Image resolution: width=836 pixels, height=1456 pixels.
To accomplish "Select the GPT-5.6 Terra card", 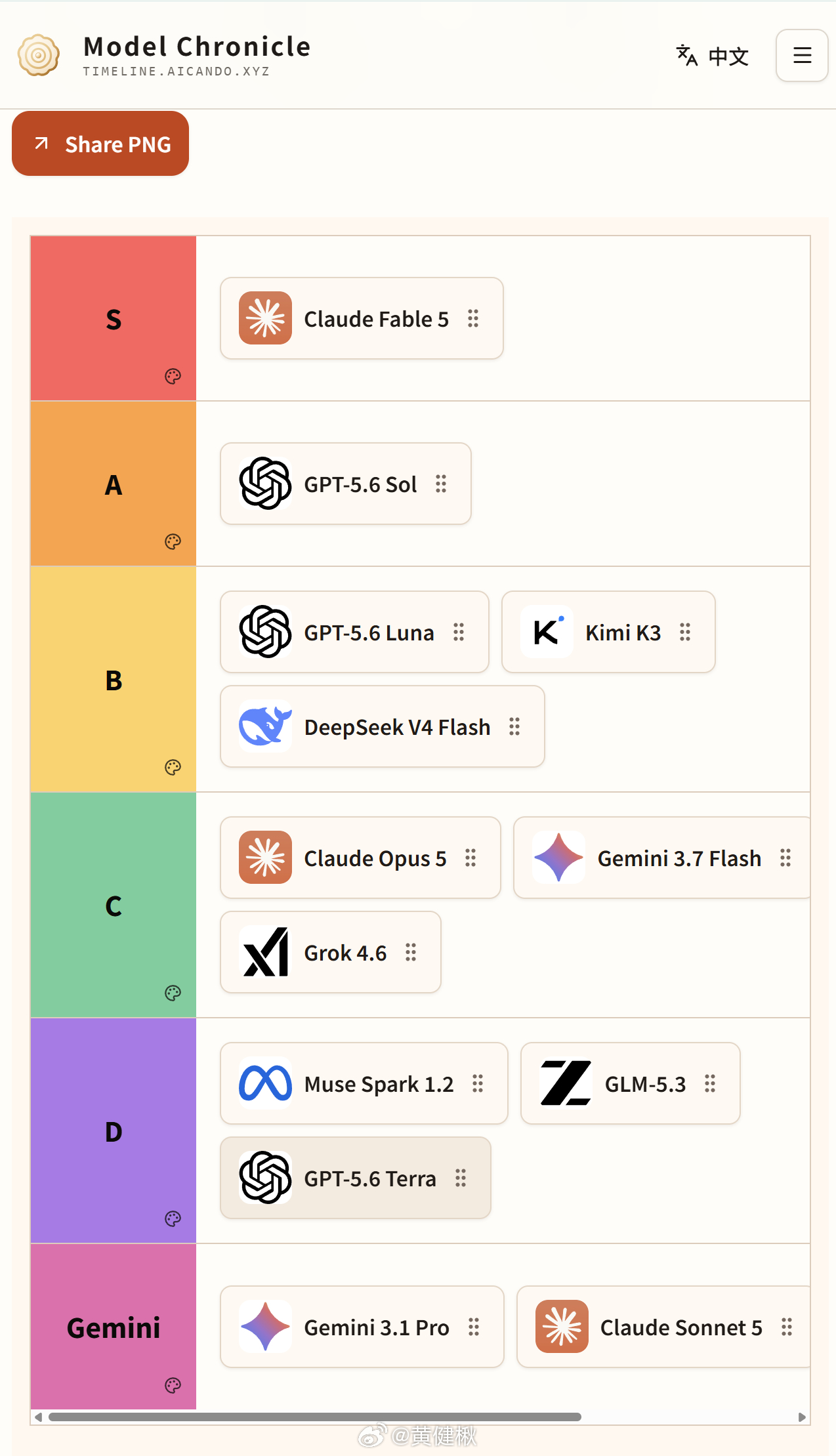I will [356, 1178].
